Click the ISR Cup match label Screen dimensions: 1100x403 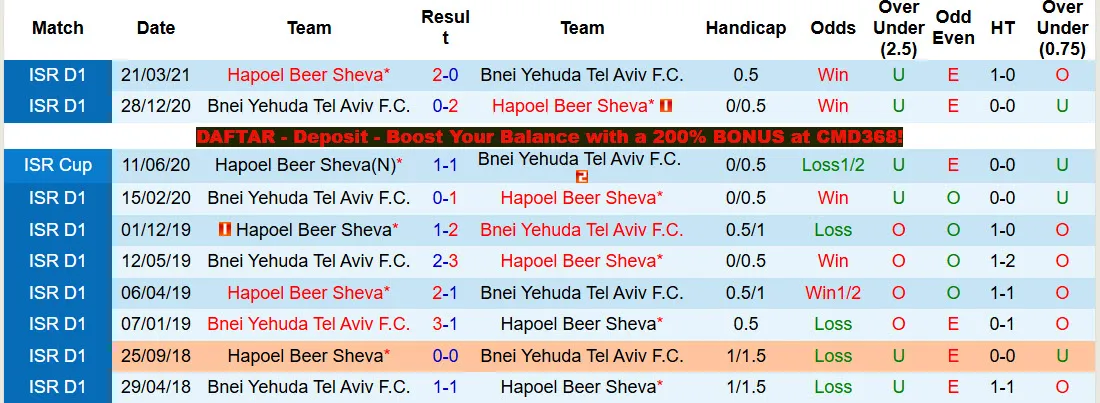[x=58, y=166]
